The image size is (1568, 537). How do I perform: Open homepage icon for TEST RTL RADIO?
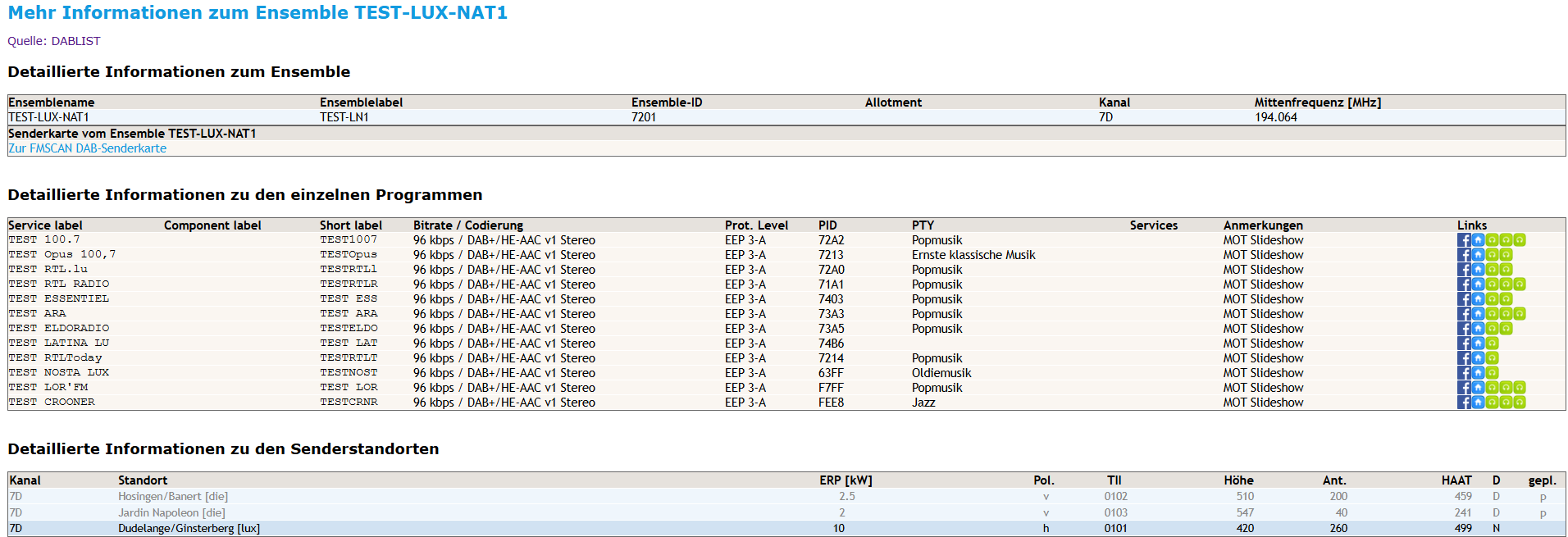pyautogui.click(x=1478, y=284)
